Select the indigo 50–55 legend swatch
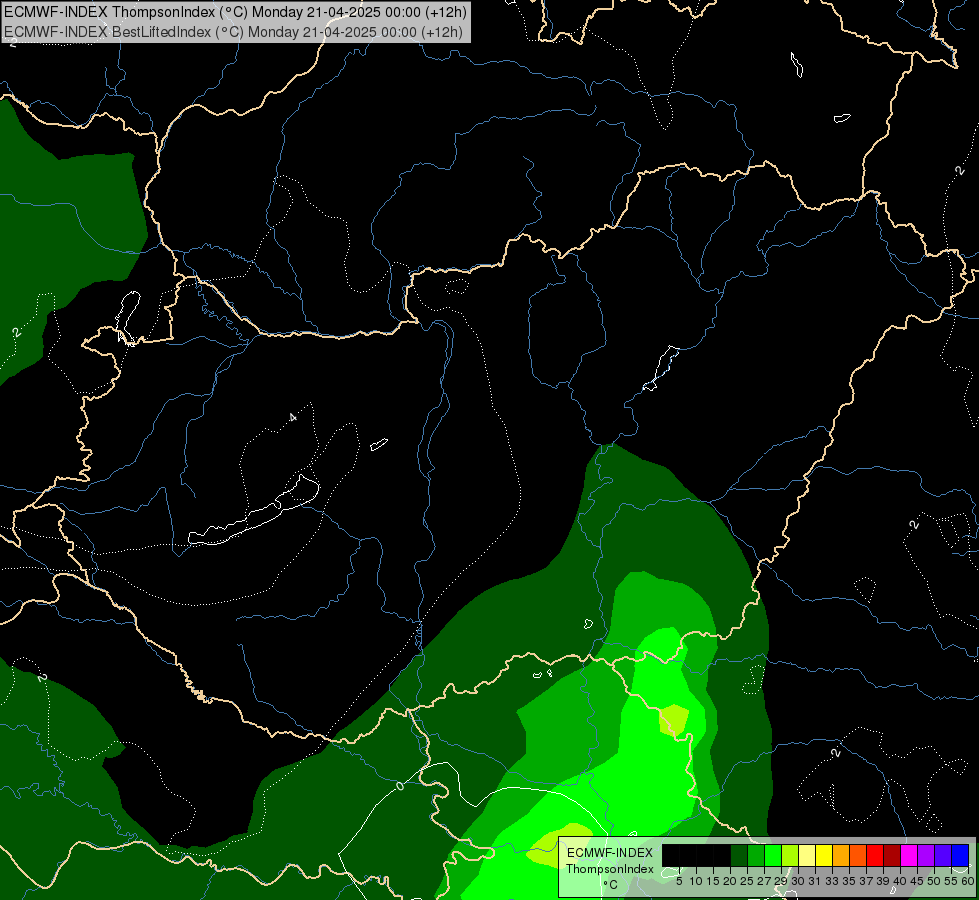Viewport: 979px width, 900px height. (943, 855)
